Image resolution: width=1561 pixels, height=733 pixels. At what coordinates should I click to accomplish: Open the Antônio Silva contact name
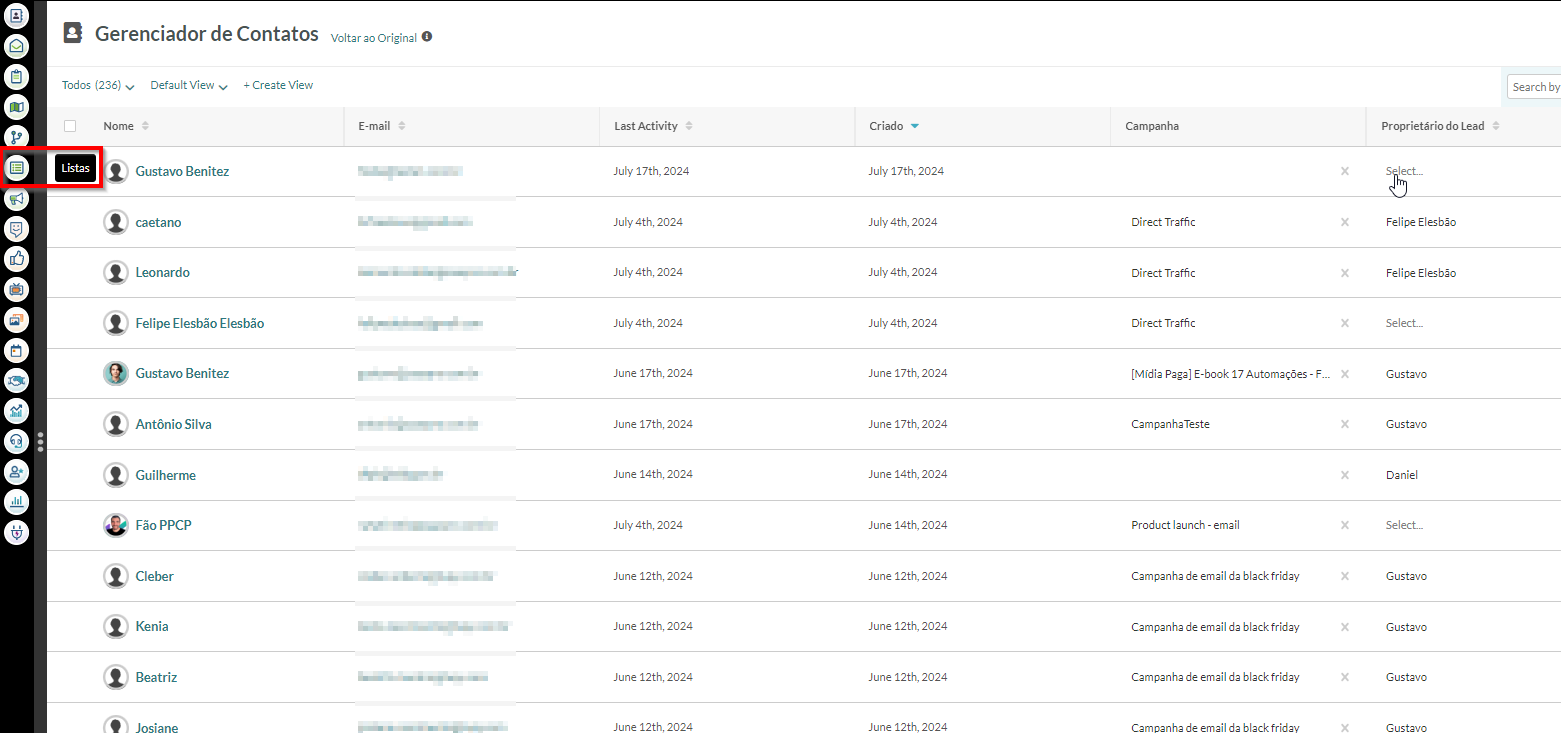[173, 424]
